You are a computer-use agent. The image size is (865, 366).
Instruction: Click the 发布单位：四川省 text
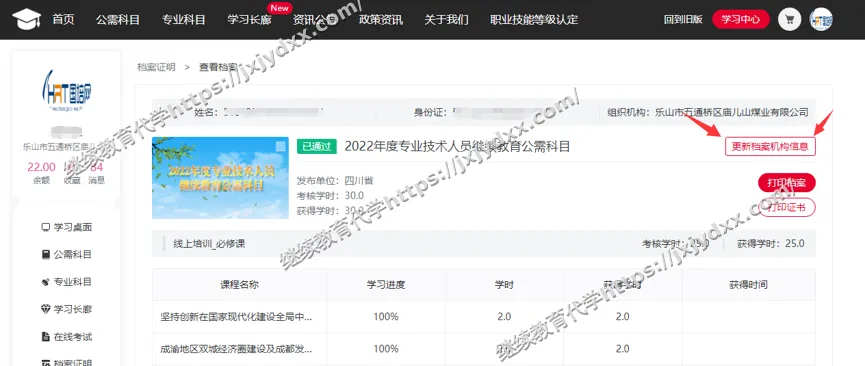(335, 181)
